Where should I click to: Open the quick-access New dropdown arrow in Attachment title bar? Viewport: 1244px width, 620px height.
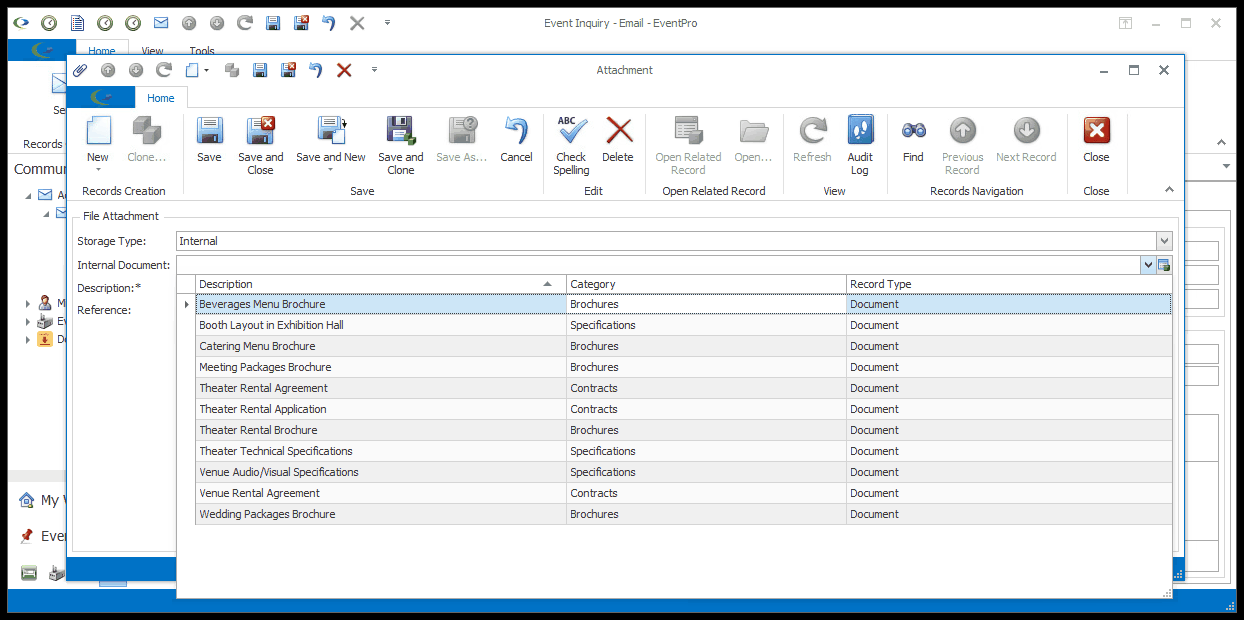pyautogui.click(x=206, y=70)
